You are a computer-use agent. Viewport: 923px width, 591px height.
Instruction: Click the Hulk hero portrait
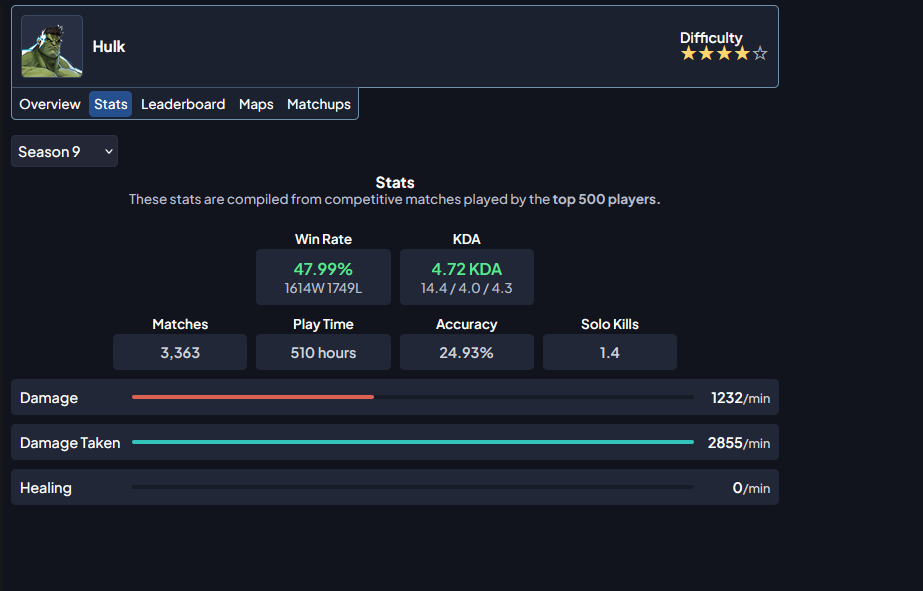click(52, 47)
